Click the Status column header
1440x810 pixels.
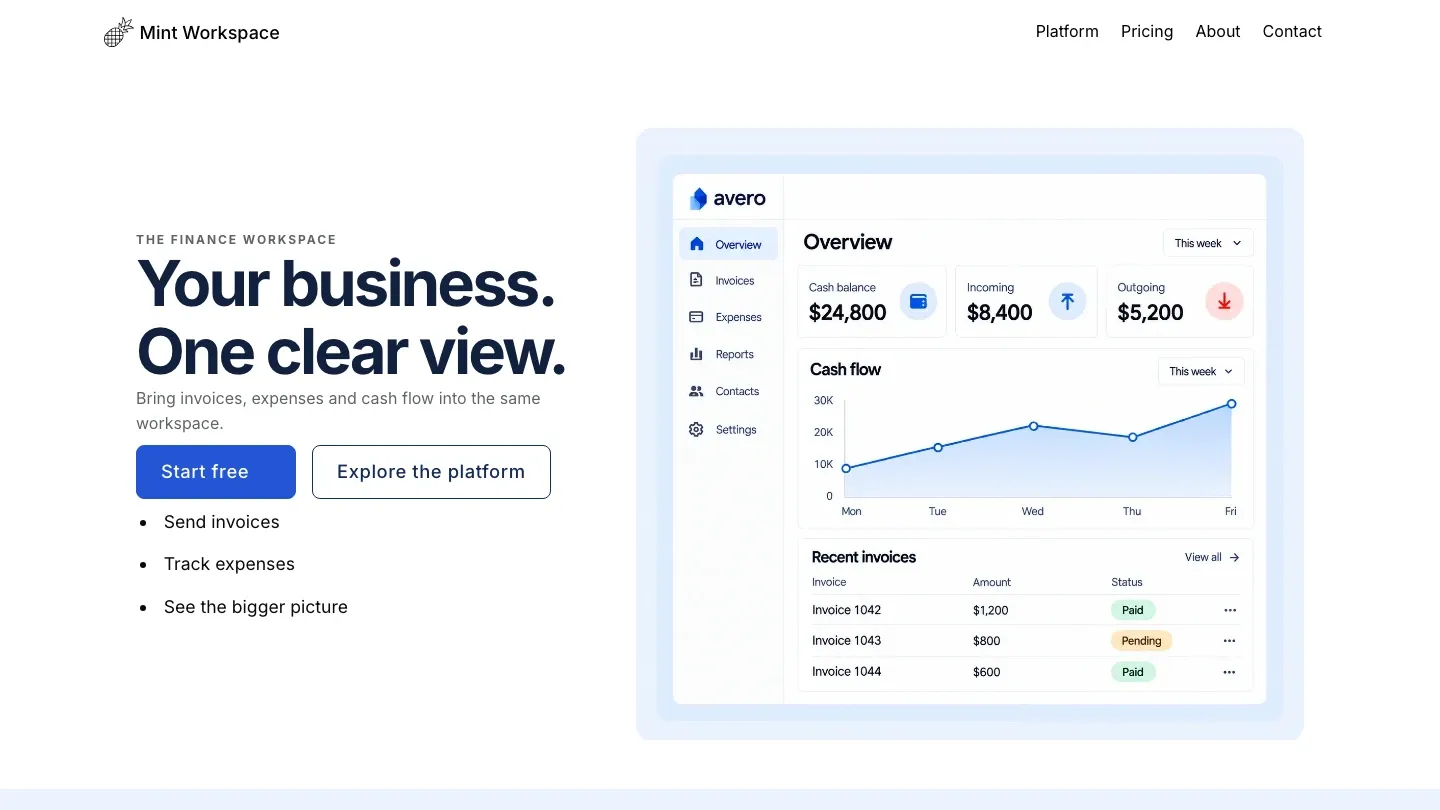click(x=1127, y=582)
